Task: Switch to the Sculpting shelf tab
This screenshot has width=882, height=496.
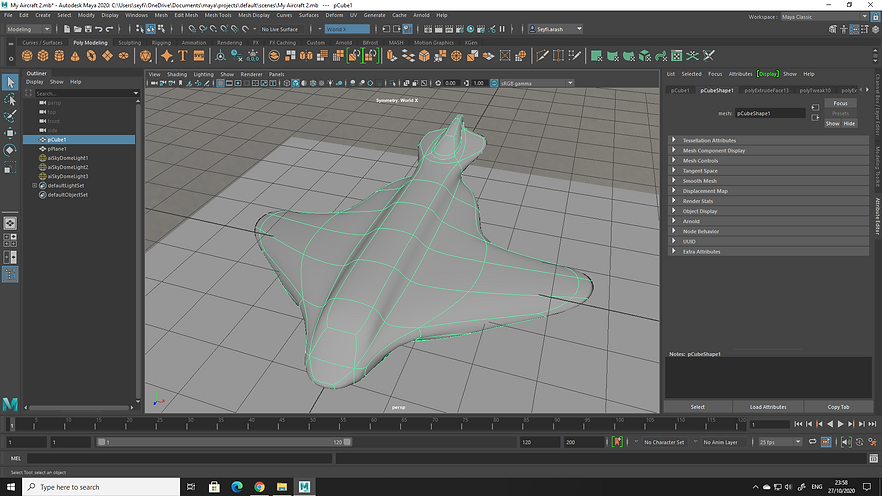Action: pos(129,43)
